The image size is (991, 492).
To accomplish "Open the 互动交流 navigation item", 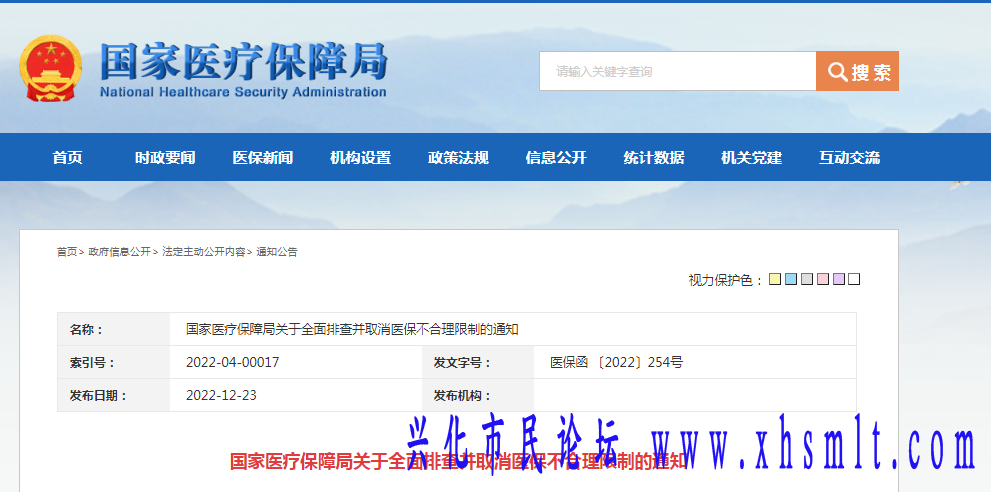I will tap(849, 157).
